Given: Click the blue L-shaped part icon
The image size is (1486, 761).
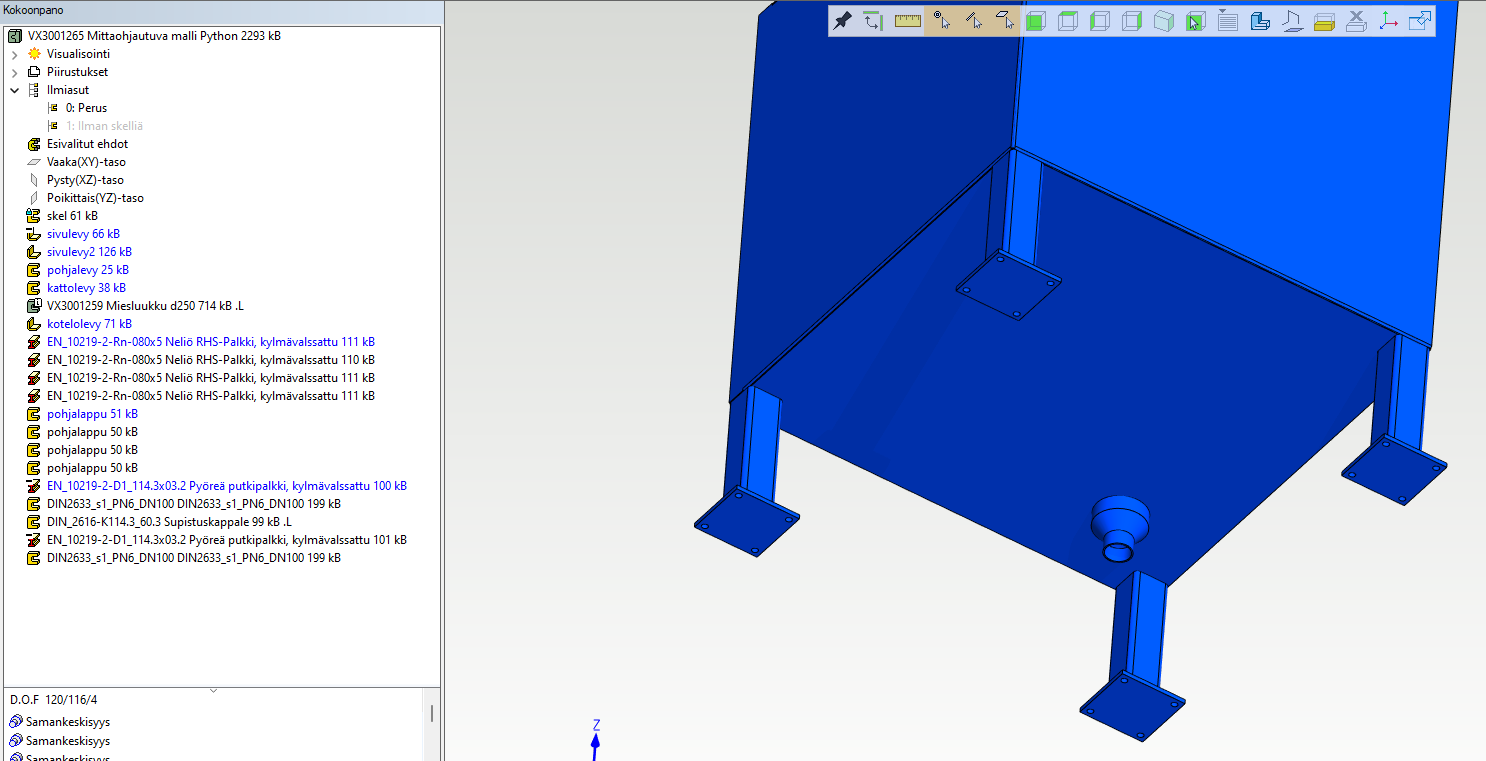Looking at the screenshot, I should pyautogui.click(x=1260, y=21).
